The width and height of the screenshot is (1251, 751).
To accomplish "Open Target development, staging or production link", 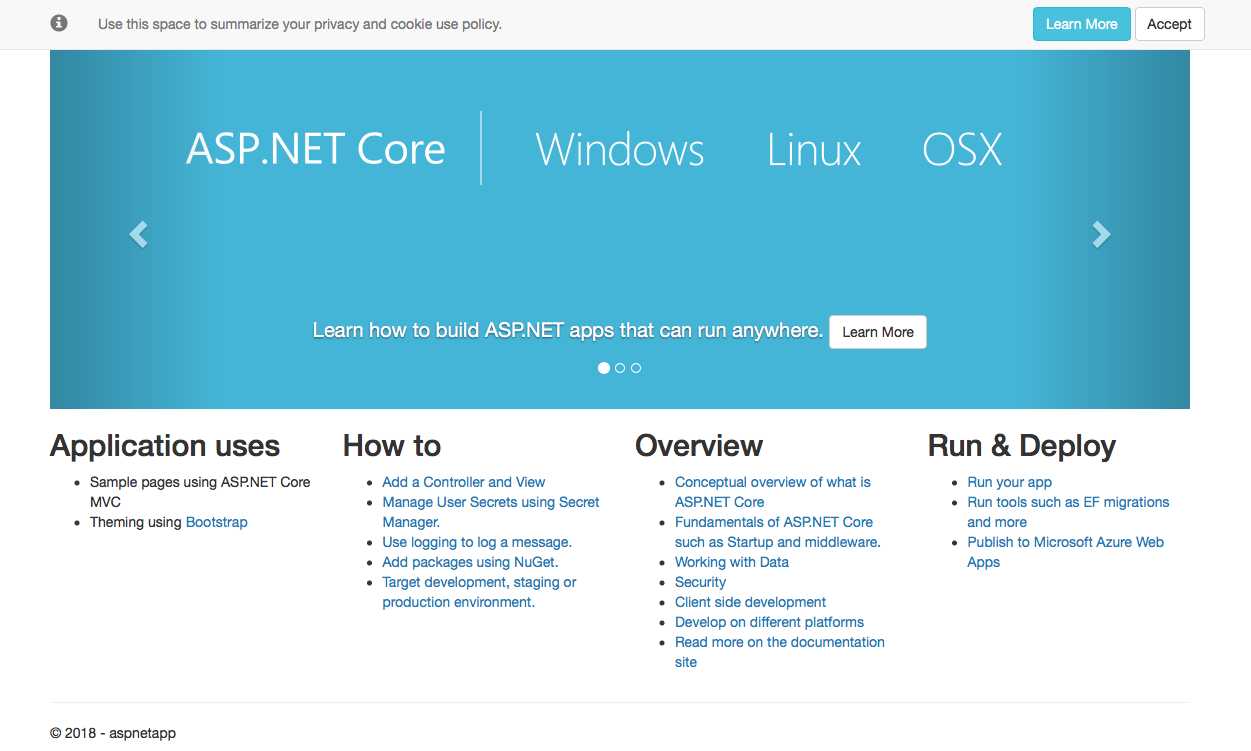I will click(479, 592).
